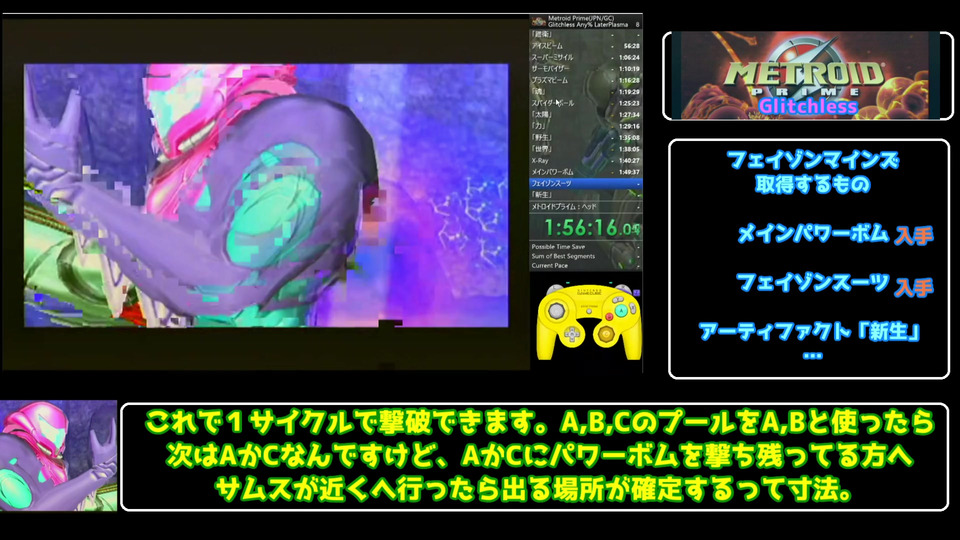The width and height of the screenshot is (960, 540).
Task: Select the X-Ray split row
Action: click(585, 160)
